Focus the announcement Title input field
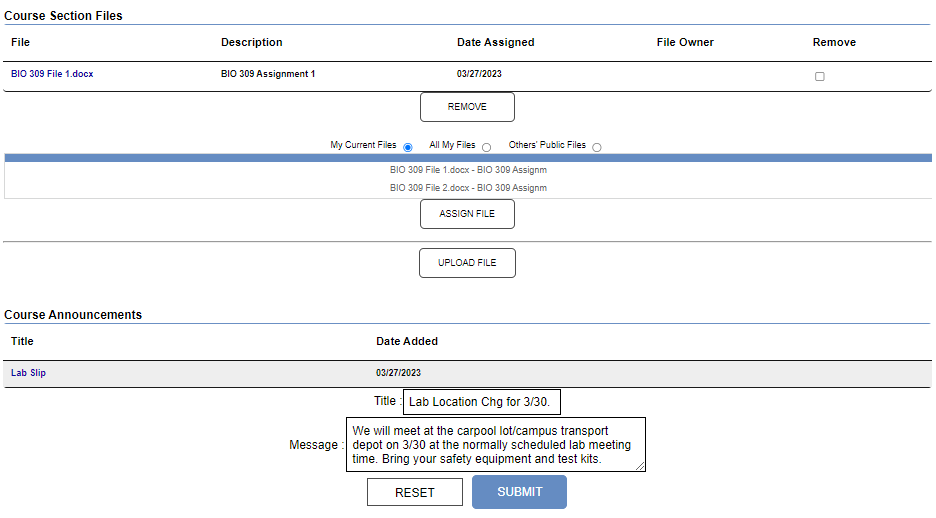936x518 pixels. point(482,402)
